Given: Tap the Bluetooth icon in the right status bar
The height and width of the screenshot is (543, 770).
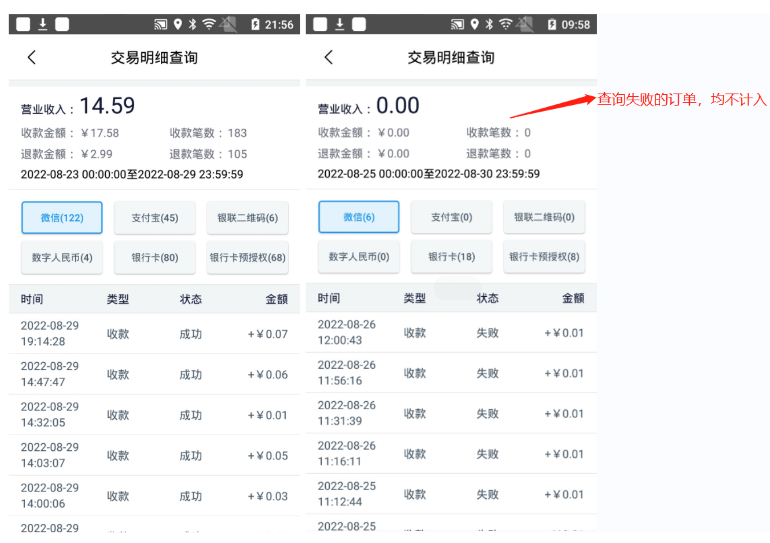Looking at the screenshot, I should (489, 24).
